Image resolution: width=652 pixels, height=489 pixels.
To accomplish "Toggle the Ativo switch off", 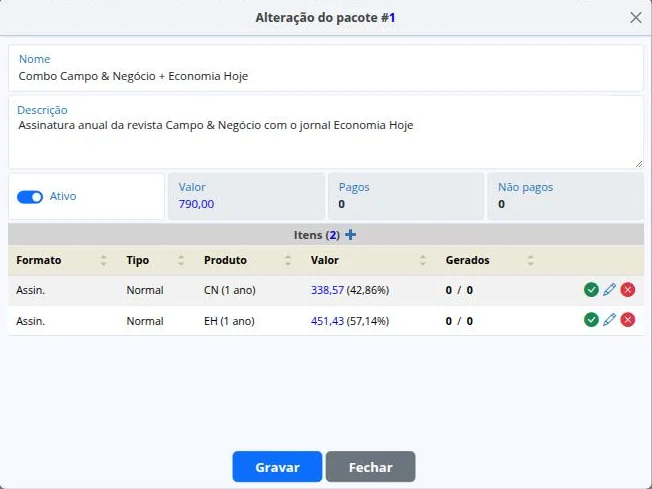I will click(30, 197).
